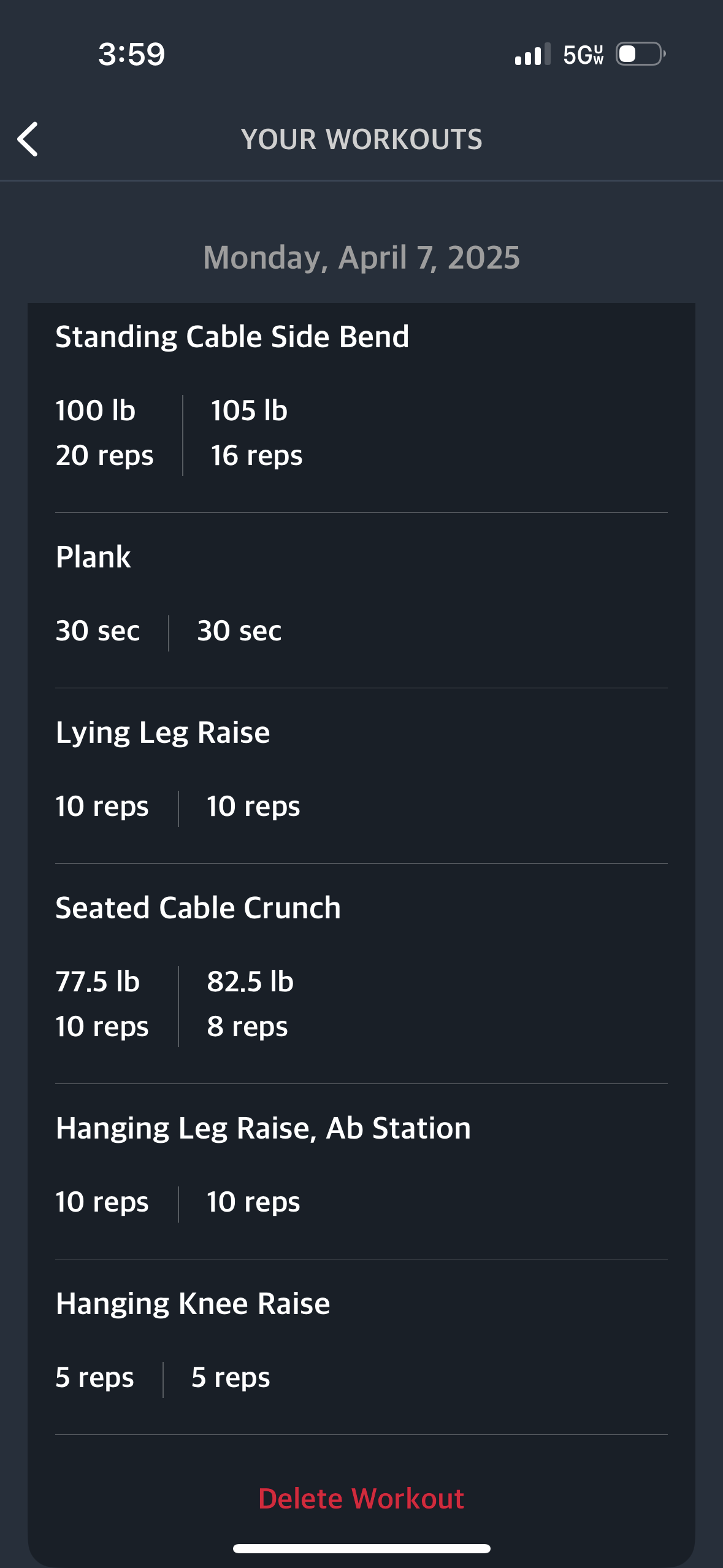Select the 105 lb 16 reps set
This screenshot has height=1568, width=723.
(256, 433)
